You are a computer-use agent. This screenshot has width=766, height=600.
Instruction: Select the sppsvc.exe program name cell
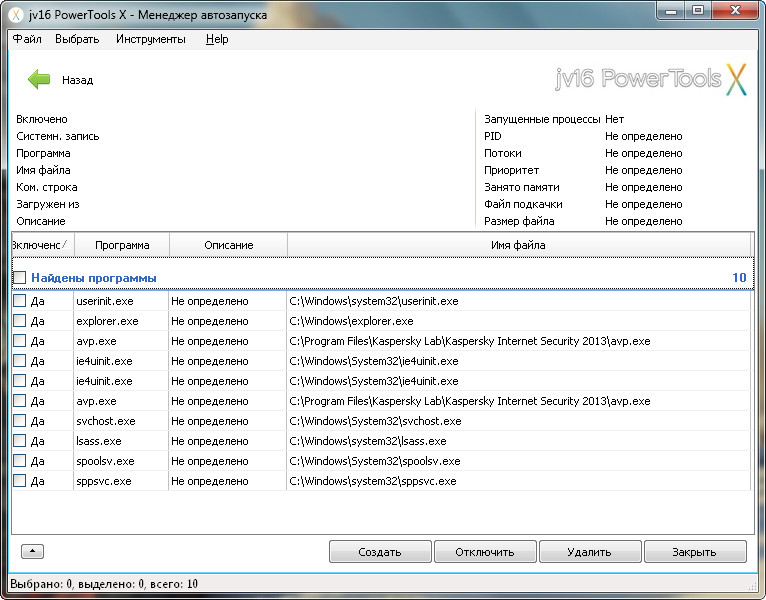(104, 481)
